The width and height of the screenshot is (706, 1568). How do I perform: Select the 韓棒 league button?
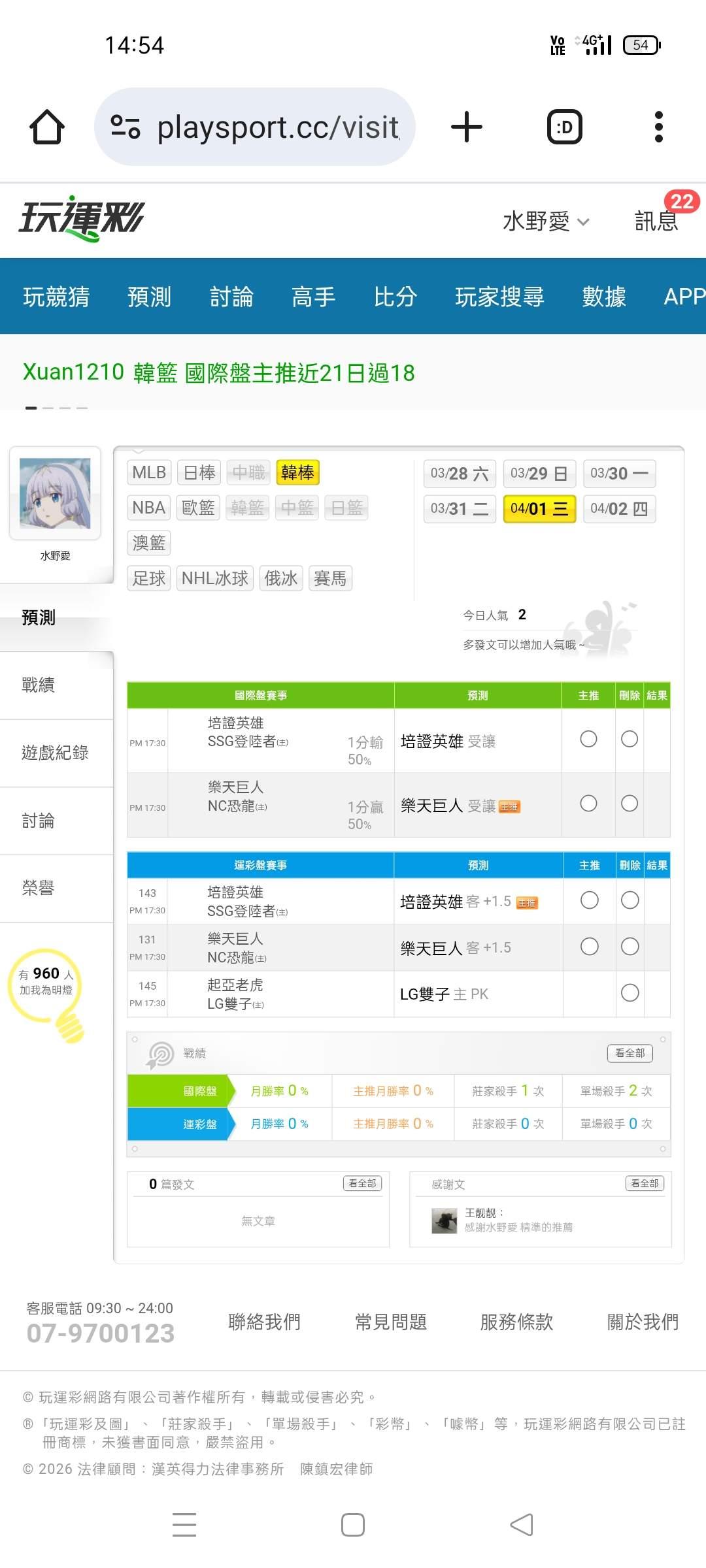pos(297,472)
